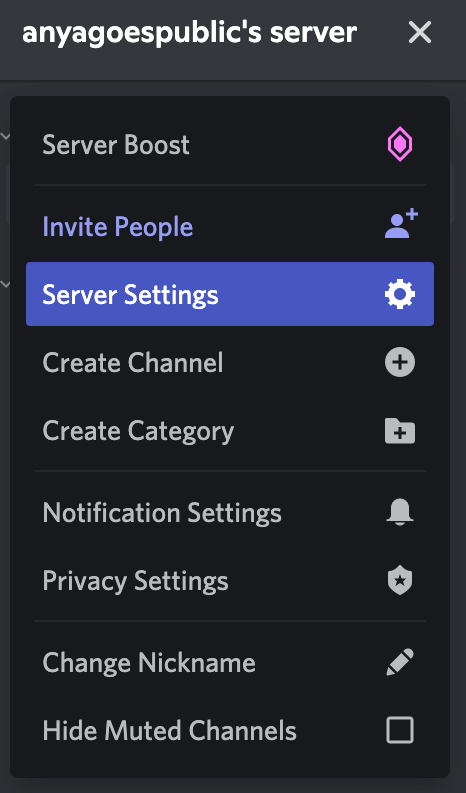466x793 pixels.
Task: Select the Server Boost menu entry
Action: coord(230,145)
